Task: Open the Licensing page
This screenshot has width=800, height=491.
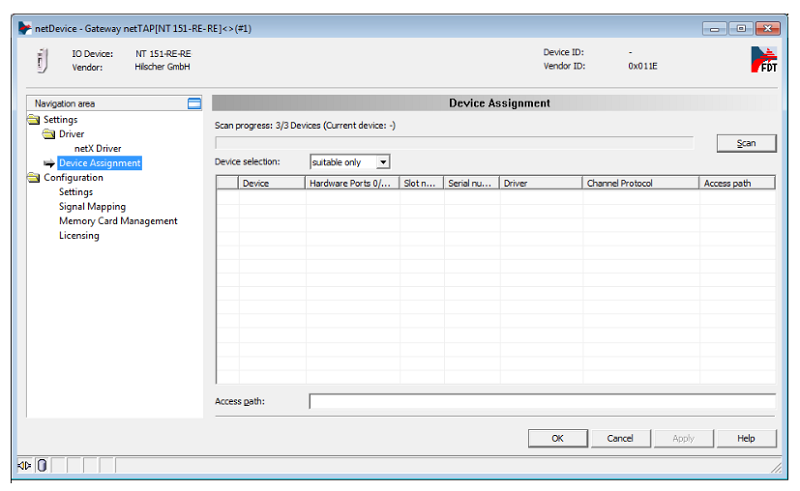Action: (79, 236)
